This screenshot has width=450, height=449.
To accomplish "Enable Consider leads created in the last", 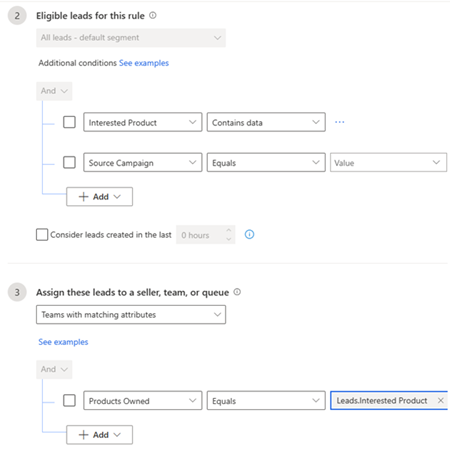I will 42,235.
